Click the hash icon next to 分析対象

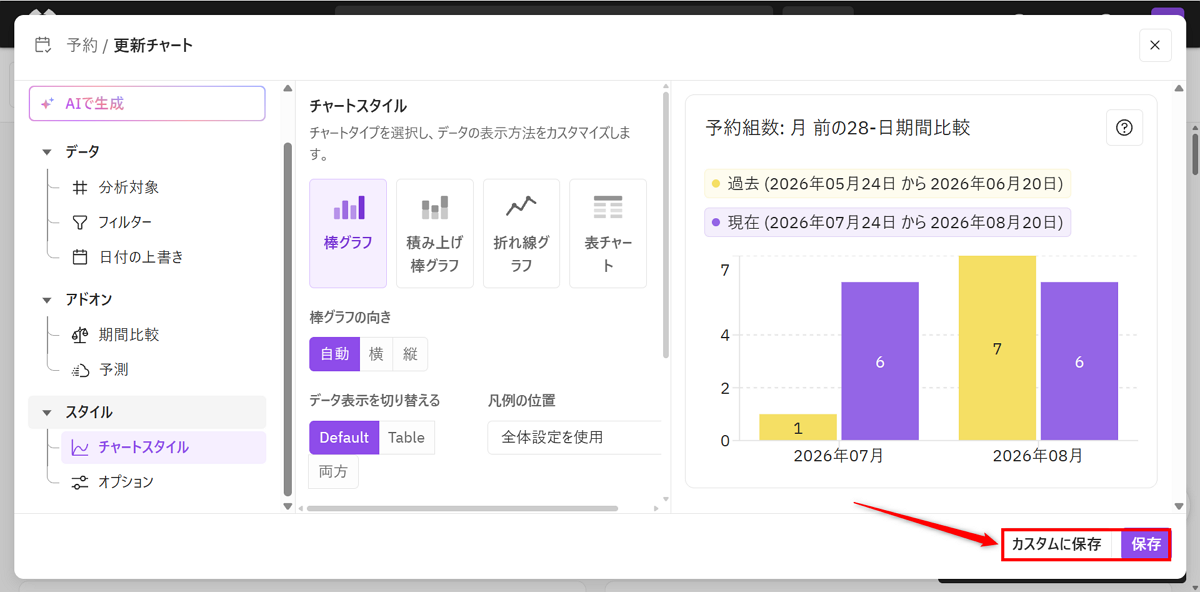coord(80,187)
